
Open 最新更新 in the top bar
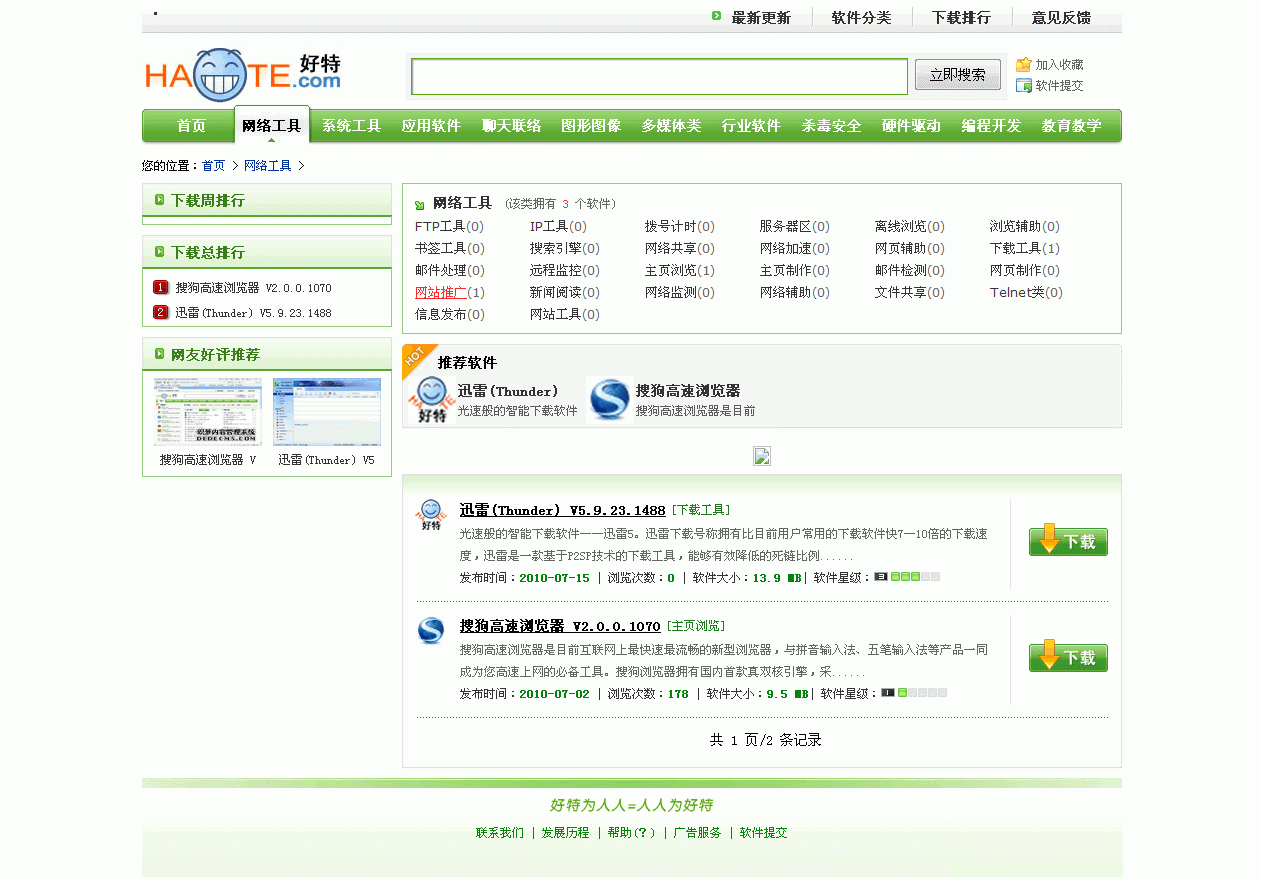tap(761, 17)
